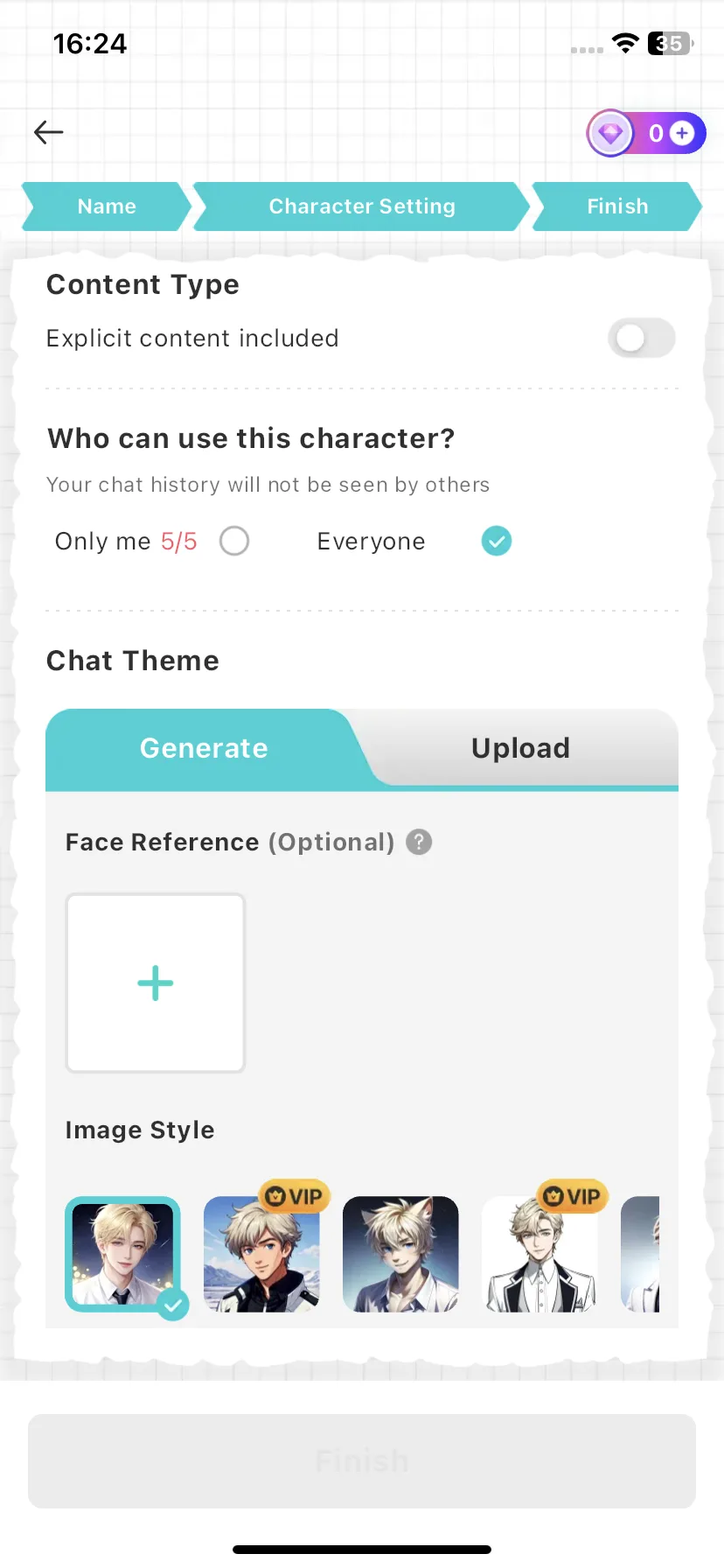
Task: Open Face Reference help question mark
Action: tap(420, 842)
